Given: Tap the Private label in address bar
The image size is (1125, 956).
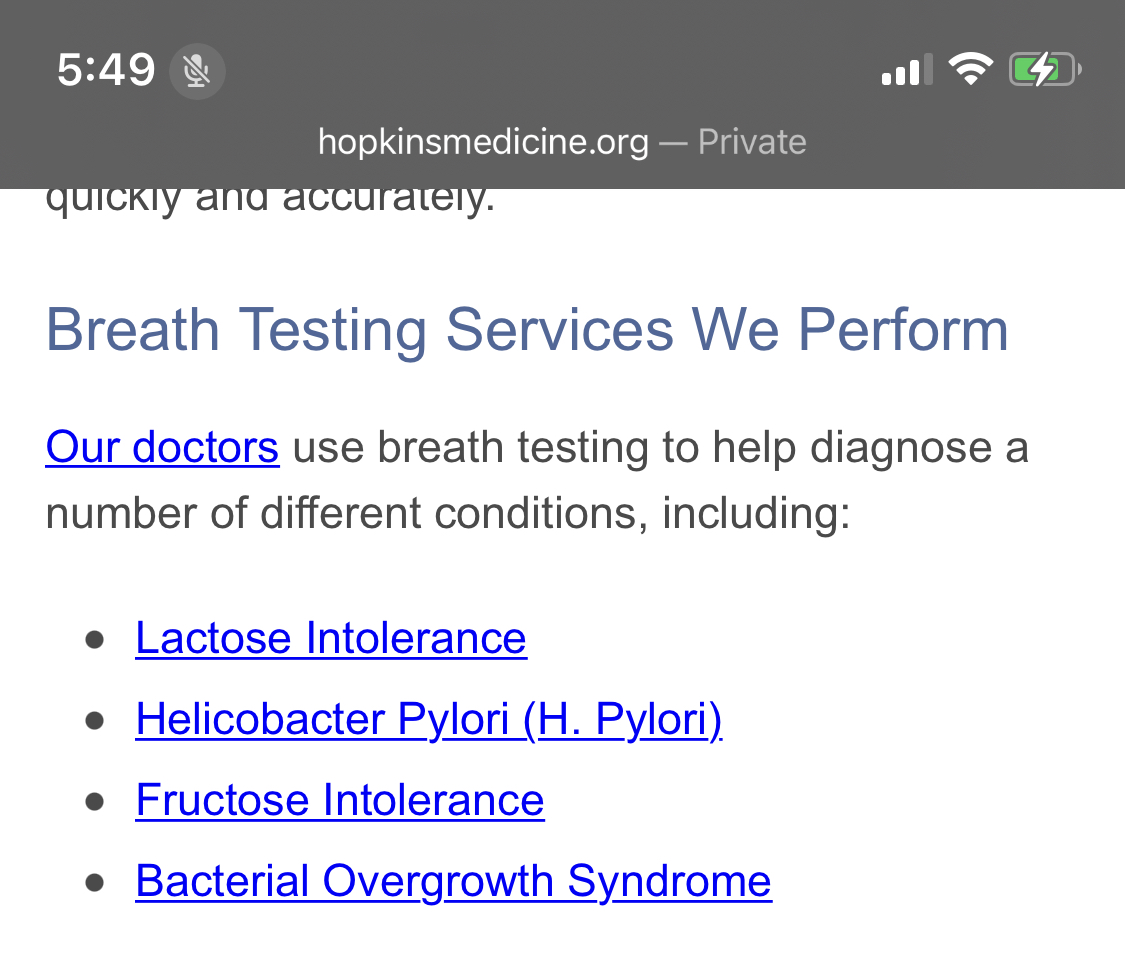Looking at the screenshot, I should pyautogui.click(x=752, y=141).
